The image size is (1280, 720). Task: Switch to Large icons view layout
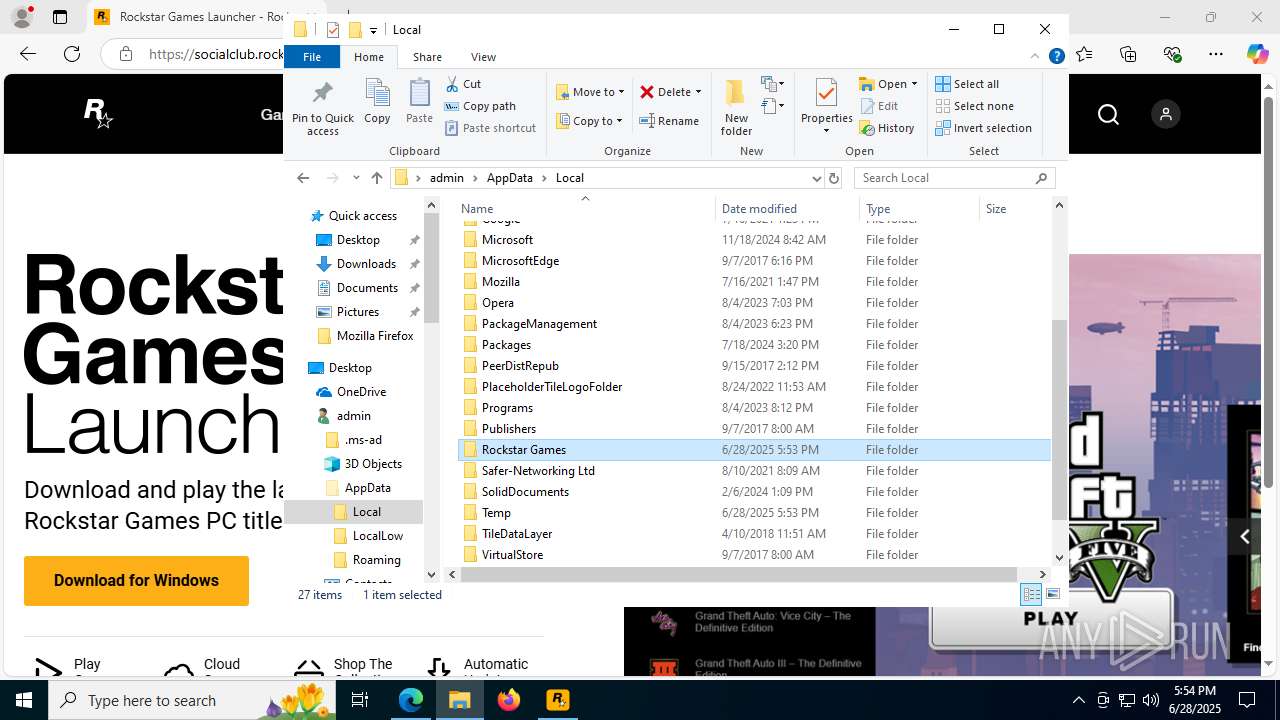click(1052, 595)
